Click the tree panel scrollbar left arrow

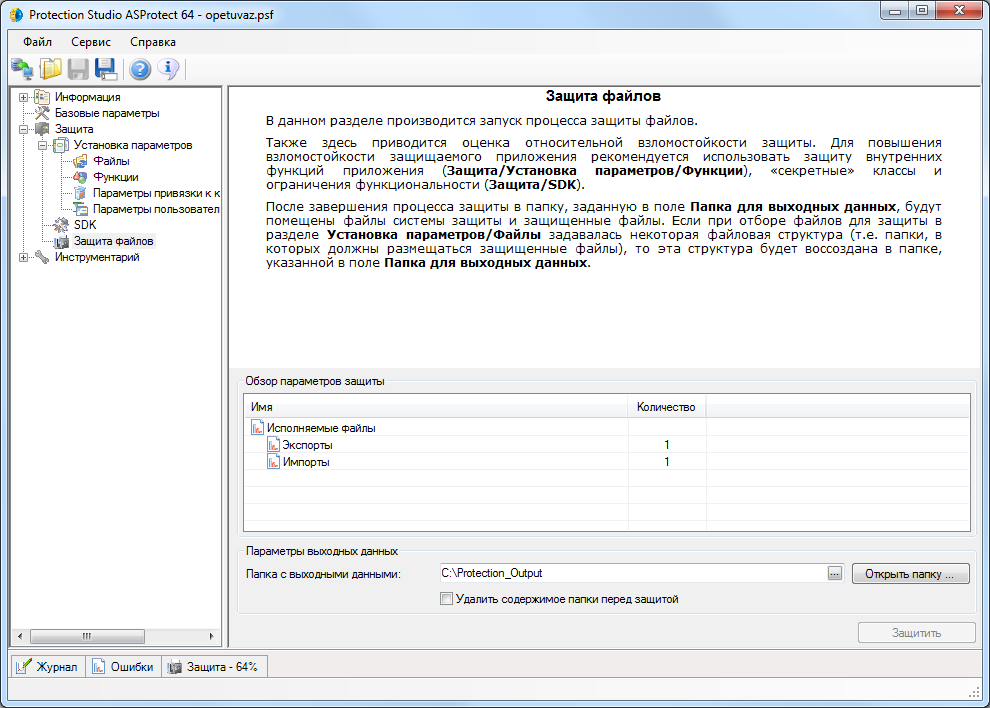[x=20, y=636]
